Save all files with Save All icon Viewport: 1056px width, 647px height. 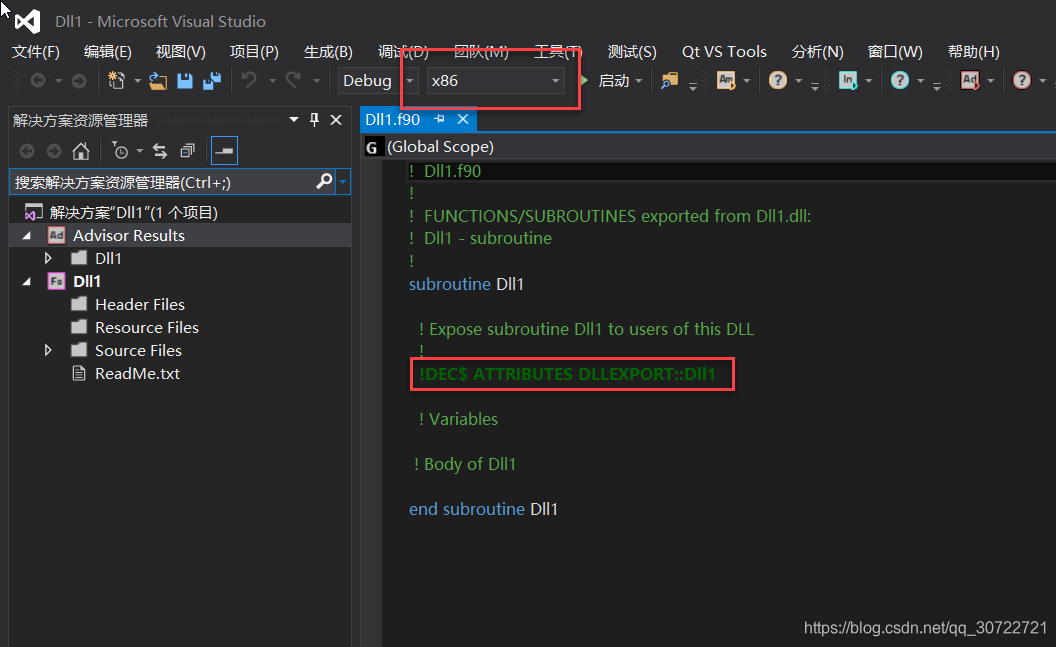point(211,80)
